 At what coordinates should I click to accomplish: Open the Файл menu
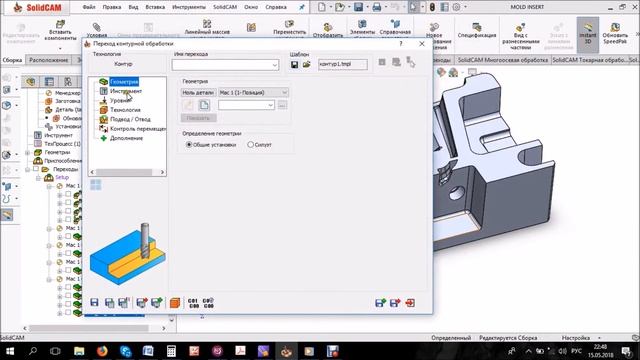pyautogui.click(x=89, y=7)
